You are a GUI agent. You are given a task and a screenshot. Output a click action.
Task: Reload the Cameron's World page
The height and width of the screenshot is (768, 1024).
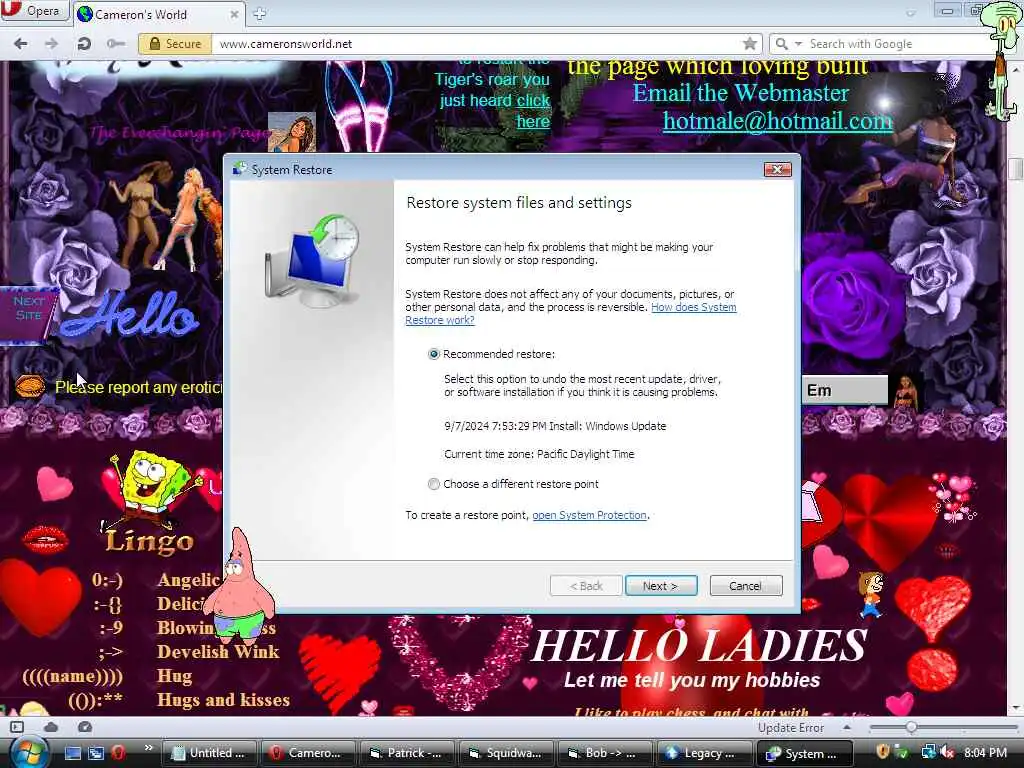pyautogui.click(x=84, y=44)
